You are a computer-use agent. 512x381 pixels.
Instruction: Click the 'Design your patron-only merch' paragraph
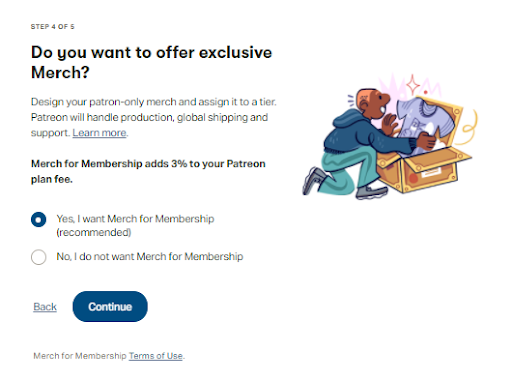(154, 117)
